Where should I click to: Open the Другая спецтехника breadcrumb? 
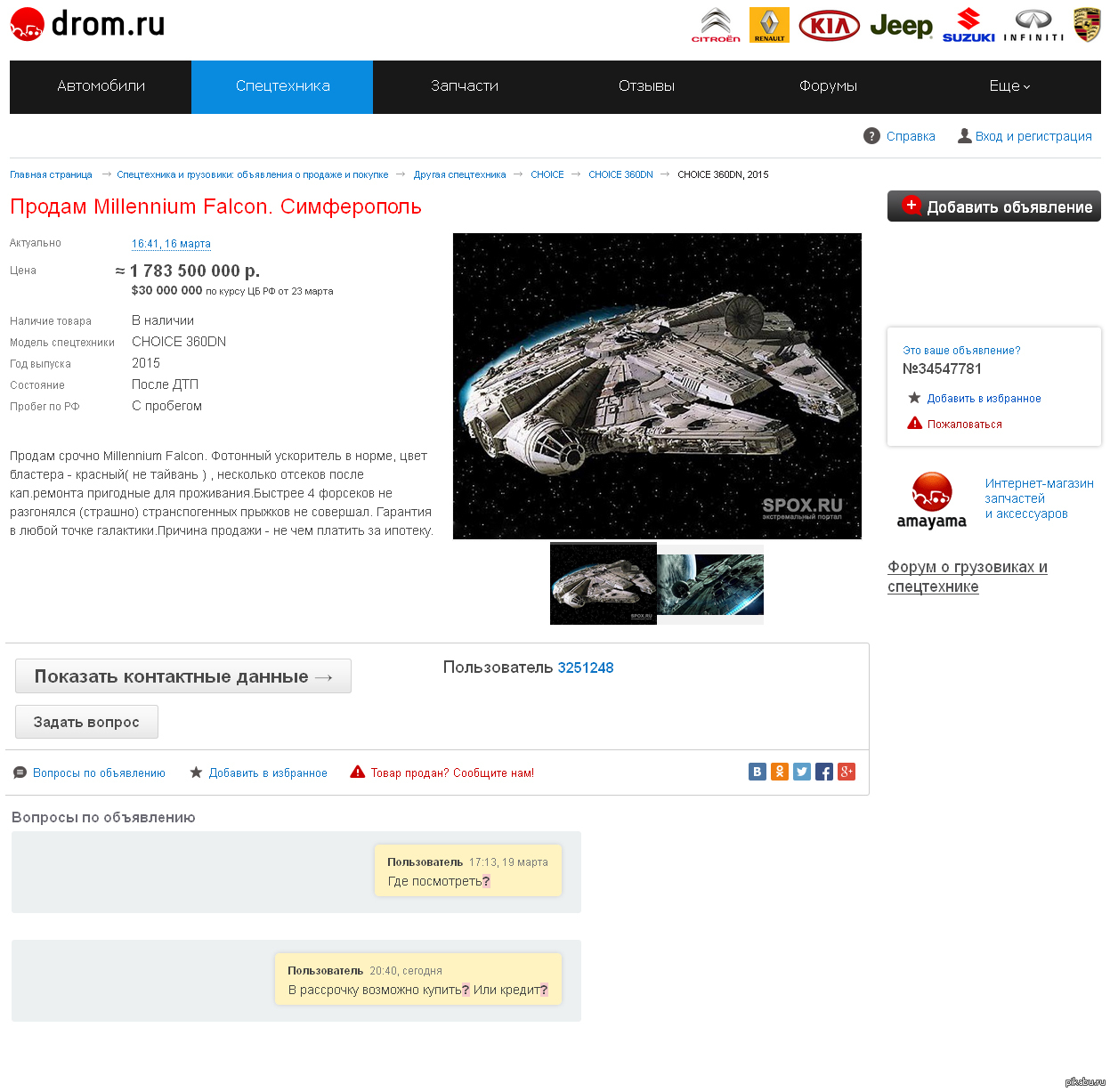coord(459,174)
